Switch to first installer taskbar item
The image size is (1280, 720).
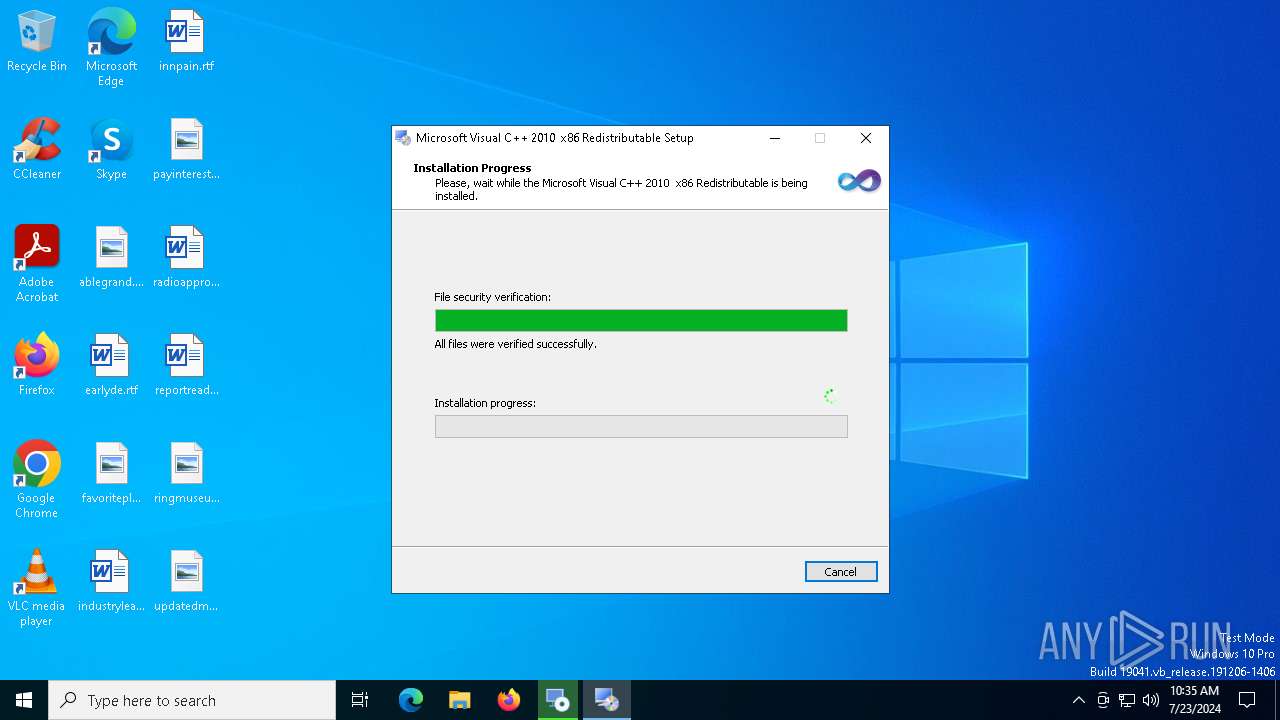(x=558, y=700)
